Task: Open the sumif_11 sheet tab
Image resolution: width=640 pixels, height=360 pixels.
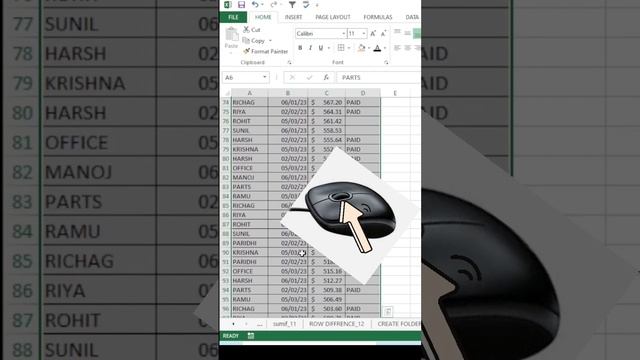Action: pyautogui.click(x=284, y=324)
